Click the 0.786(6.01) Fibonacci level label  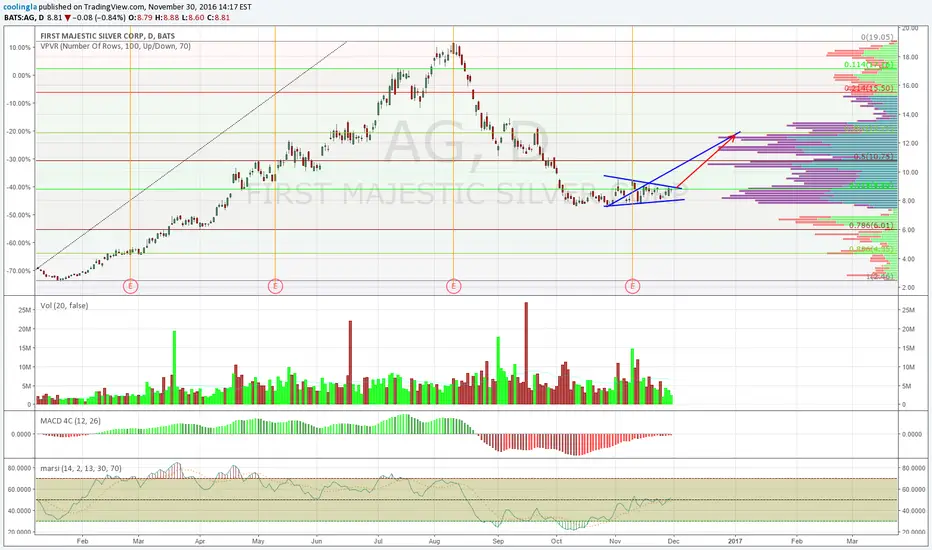pyautogui.click(x=871, y=225)
